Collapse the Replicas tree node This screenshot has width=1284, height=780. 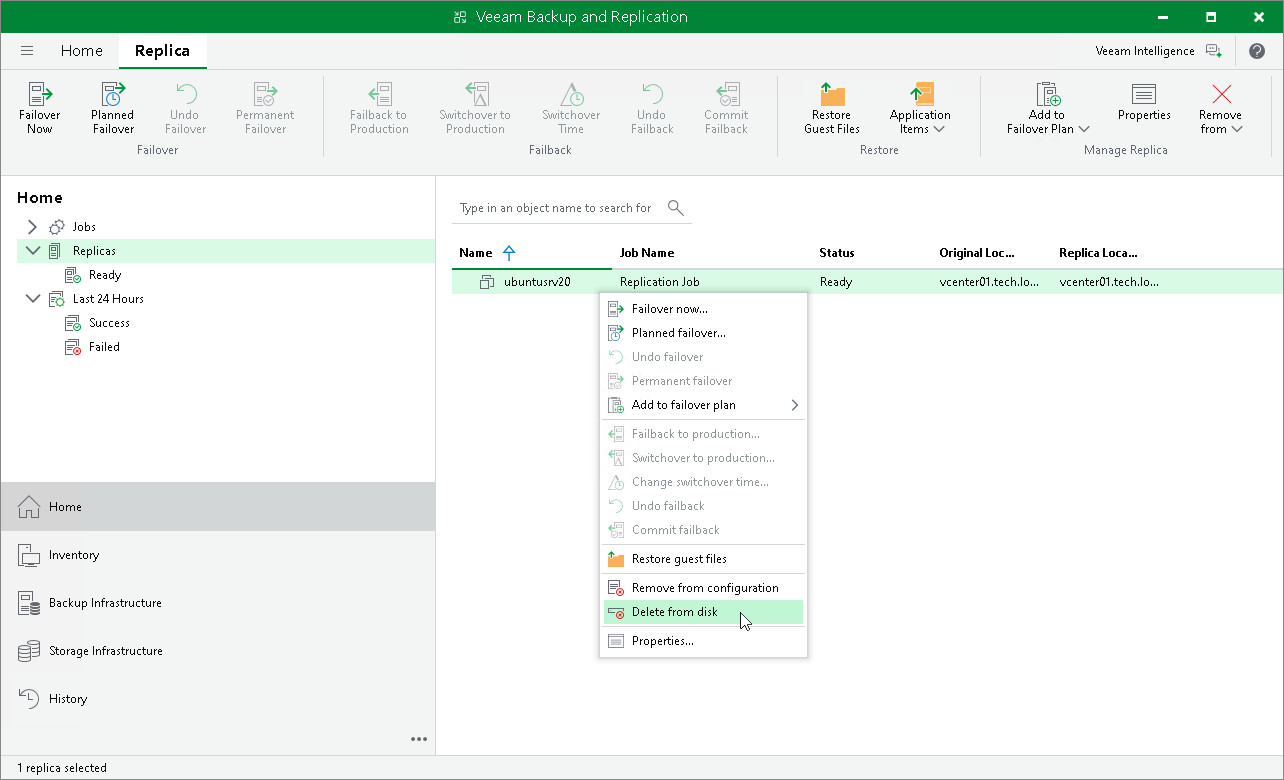click(32, 251)
